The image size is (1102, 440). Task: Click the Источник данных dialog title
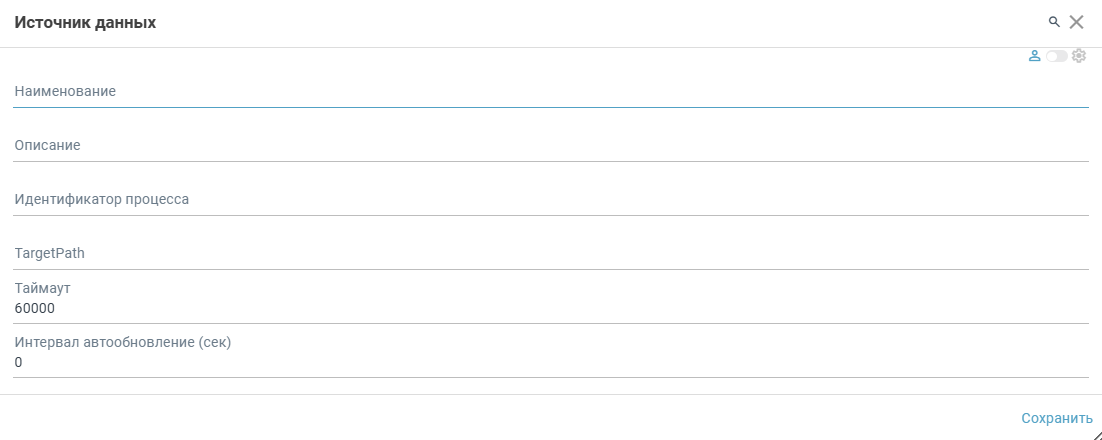click(x=85, y=22)
